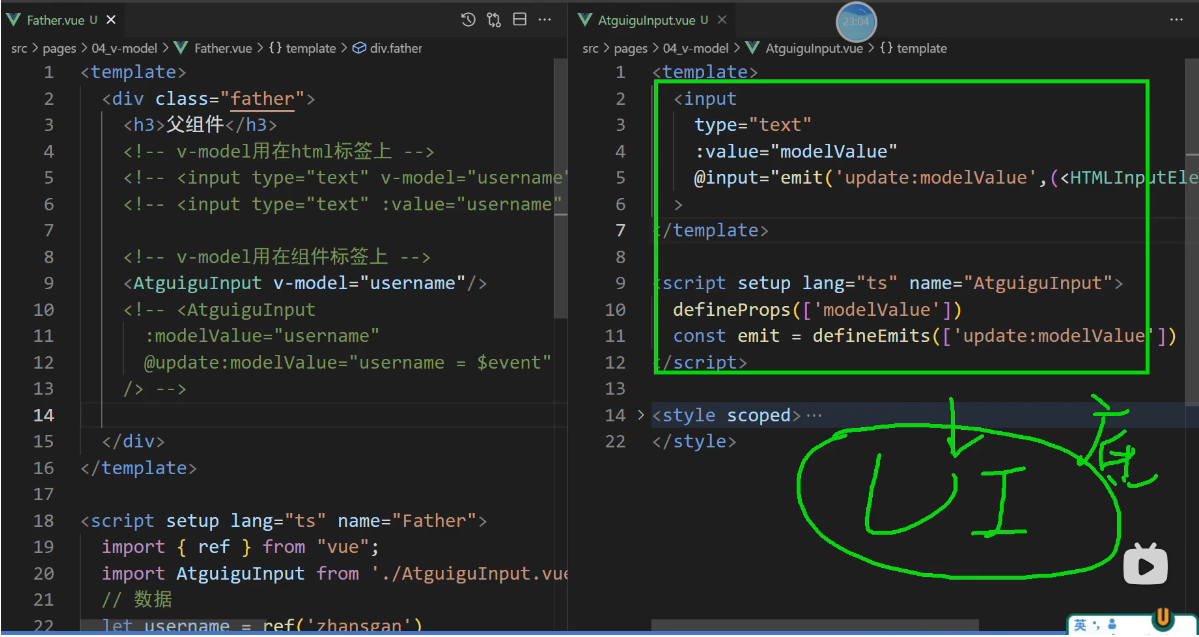The height and width of the screenshot is (637, 1199).
Task: Click ':modelValue="username"' commented line
Action: pos(262,336)
